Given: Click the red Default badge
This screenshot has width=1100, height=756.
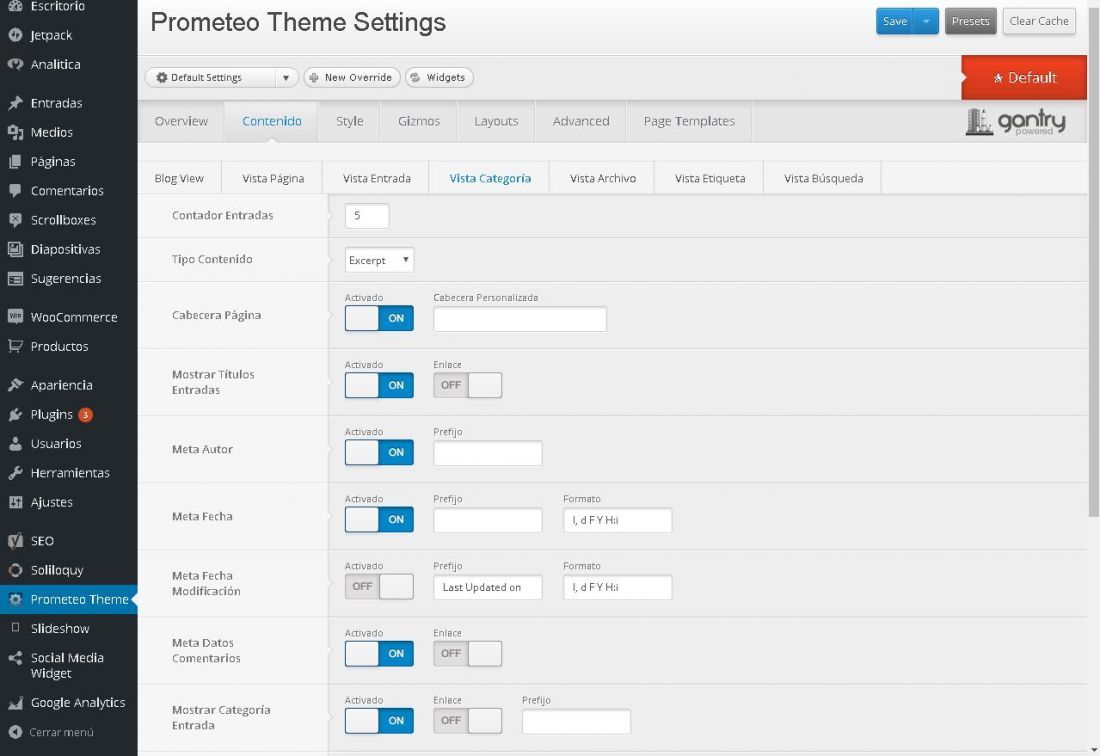Looking at the screenshot, I should [1024, 78].
